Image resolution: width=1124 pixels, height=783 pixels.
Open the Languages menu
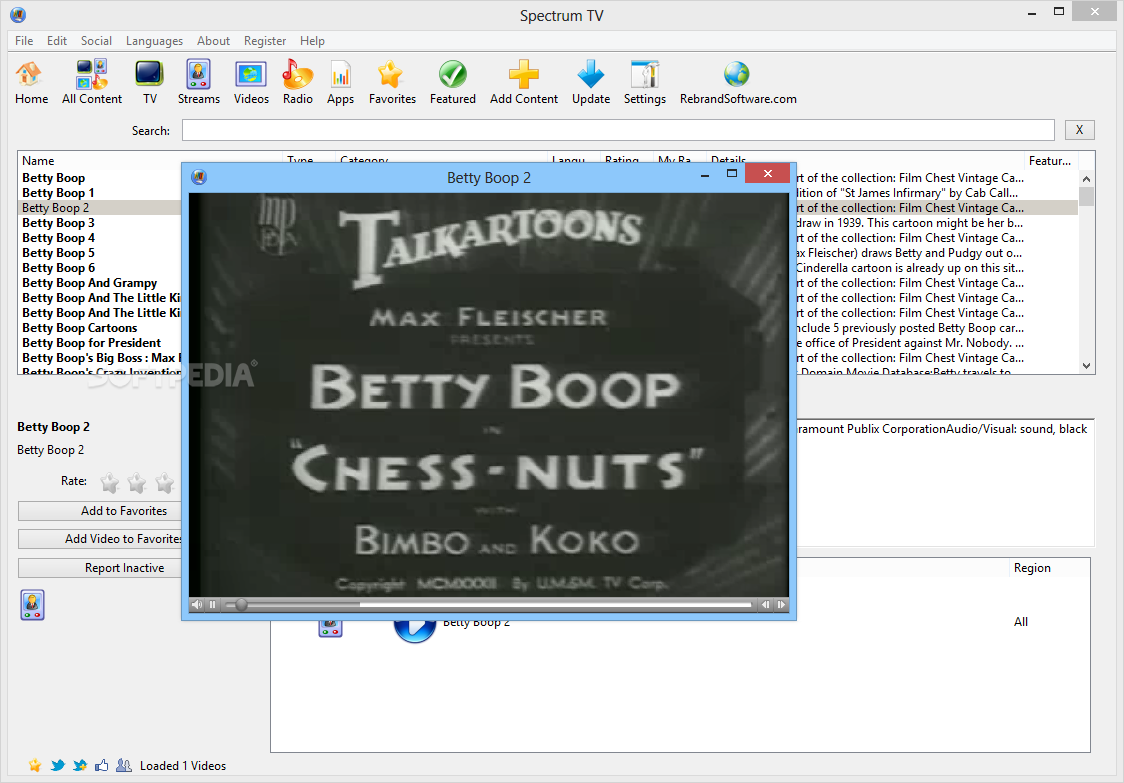coord(154,41)
